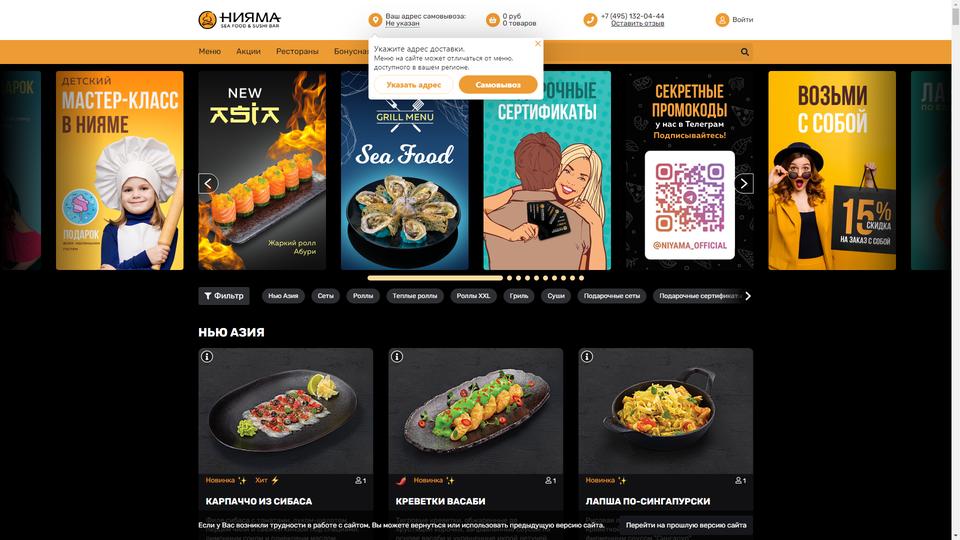
Task: Open the Рестораны menu item
Action: click(297, 51)
